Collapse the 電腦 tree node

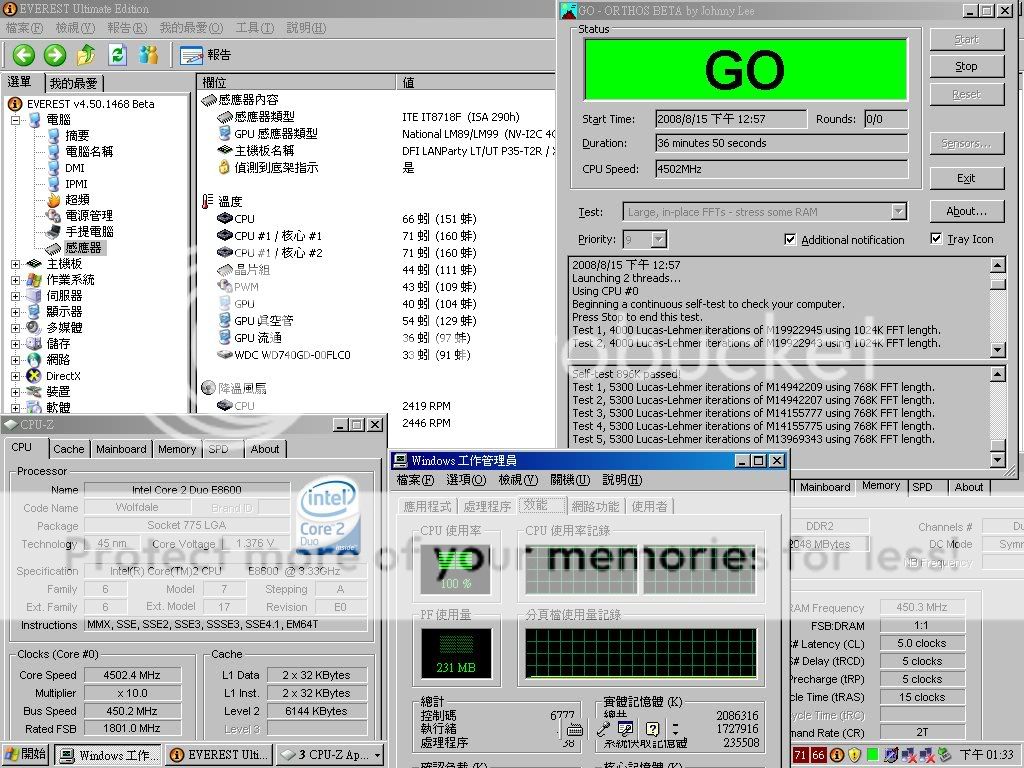tap(16, 120)
